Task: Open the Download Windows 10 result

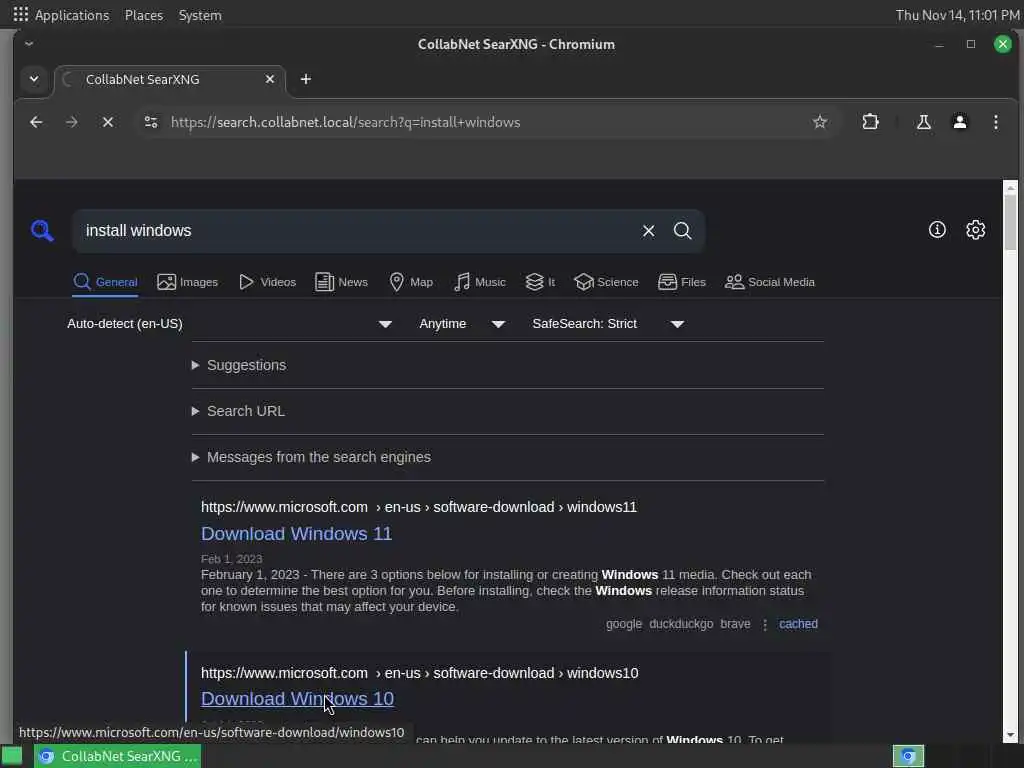Action: [297, 699]
